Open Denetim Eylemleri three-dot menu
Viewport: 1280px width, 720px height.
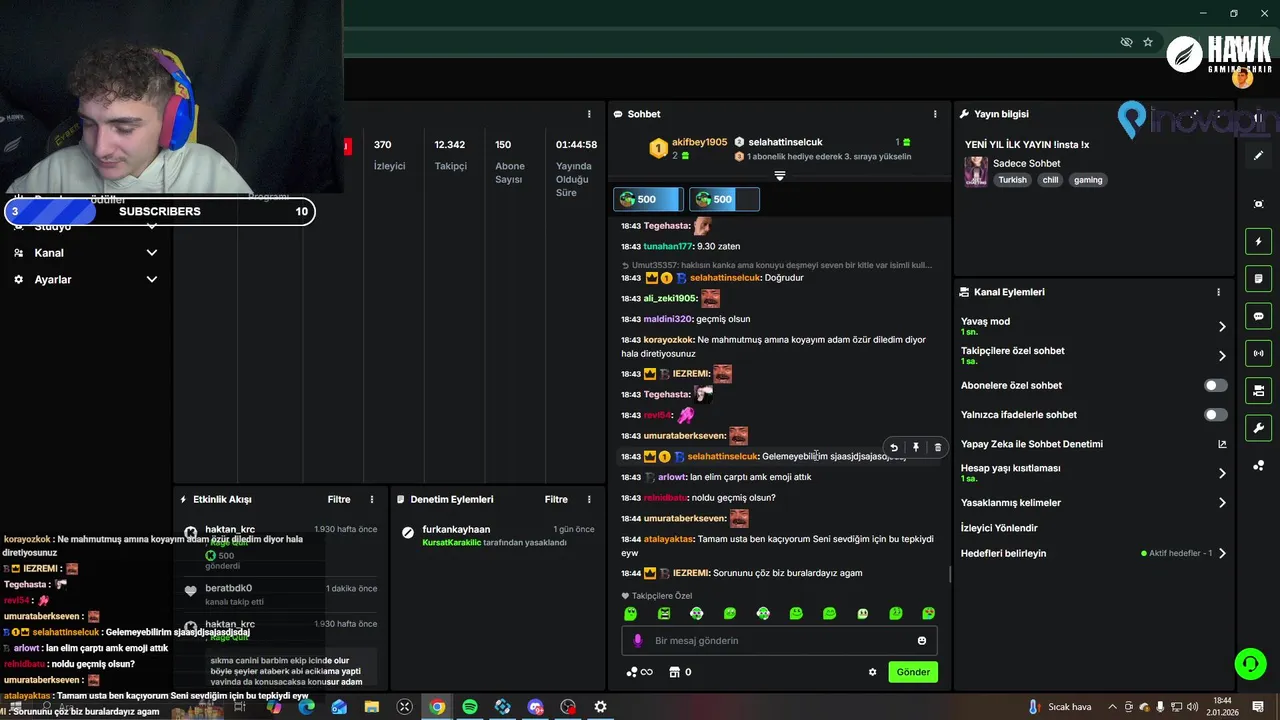coord(589,499)
